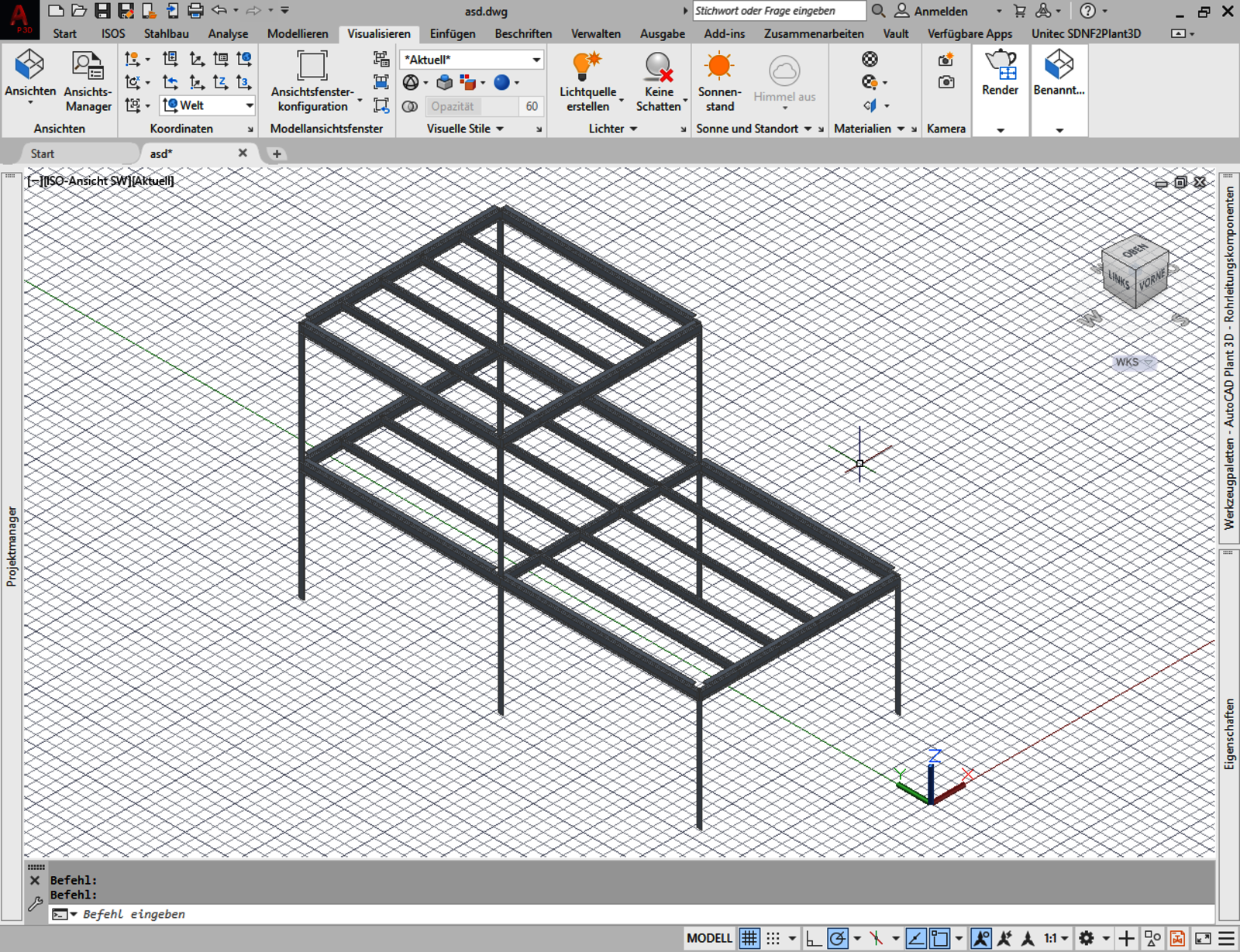Click Lichtquelle erstellen lightbulb icon

pos(587,66)
